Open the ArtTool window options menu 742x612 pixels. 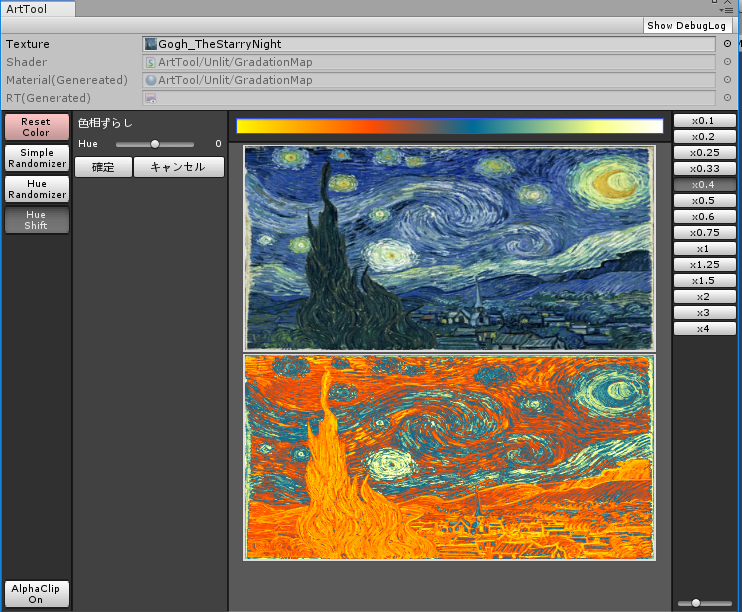(x=726, y=10)
